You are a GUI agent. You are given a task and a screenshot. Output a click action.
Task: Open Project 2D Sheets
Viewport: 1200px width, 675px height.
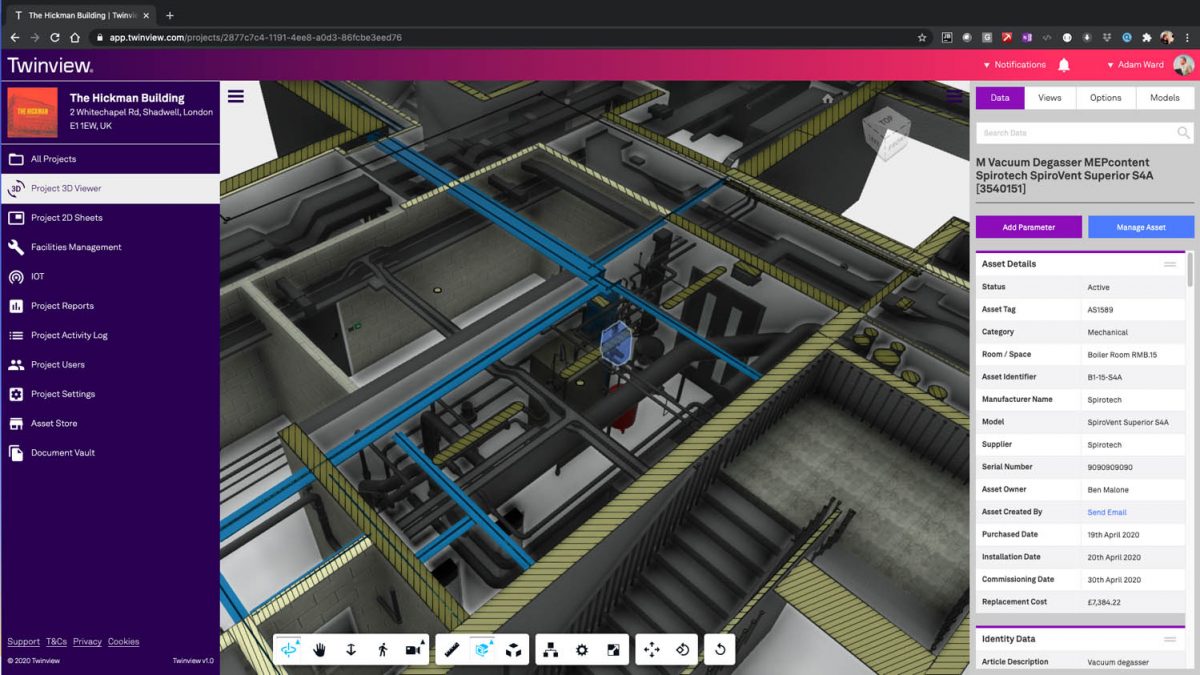point(110,217)
